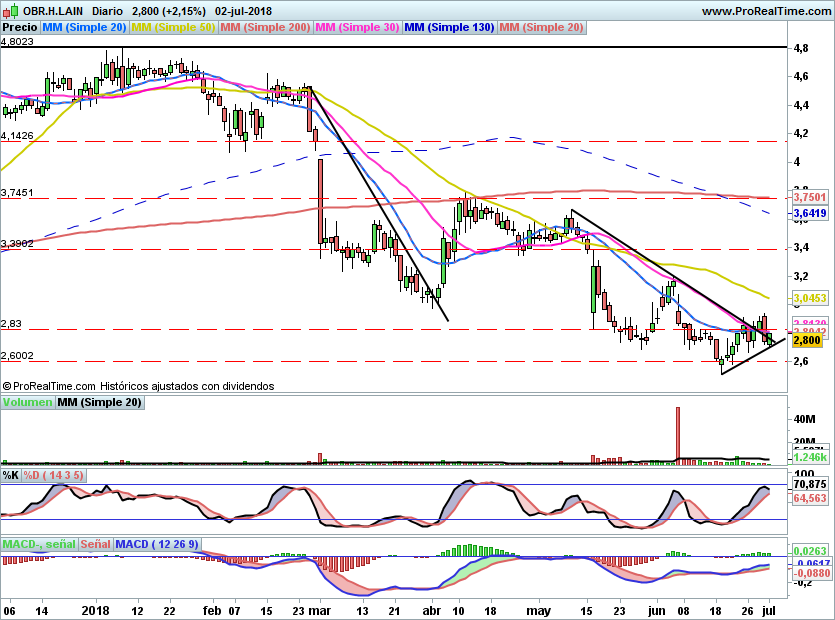The image size is (835, 620).
Task: Click the blue MM (Simple 20) price indicator label
Action: point(85,28)
